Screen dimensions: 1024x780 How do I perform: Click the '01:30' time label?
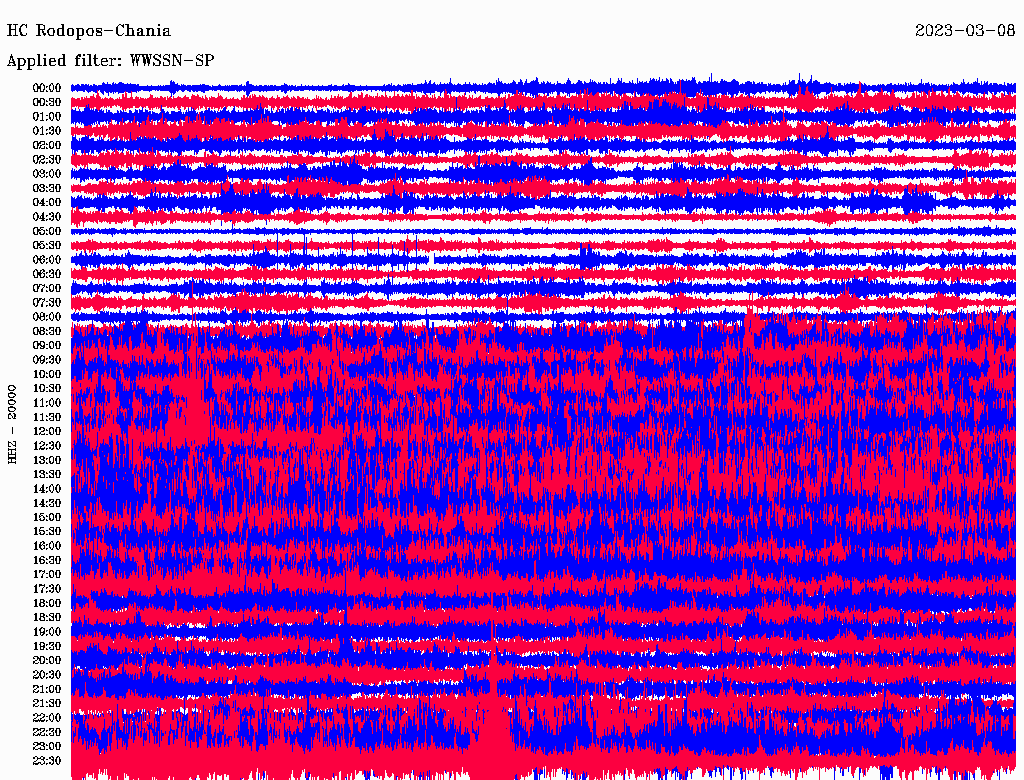click(x=47, y=131)
